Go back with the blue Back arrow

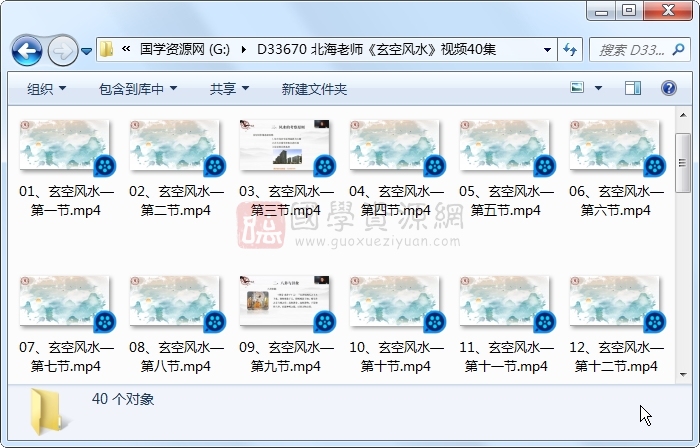click(27, 51)
